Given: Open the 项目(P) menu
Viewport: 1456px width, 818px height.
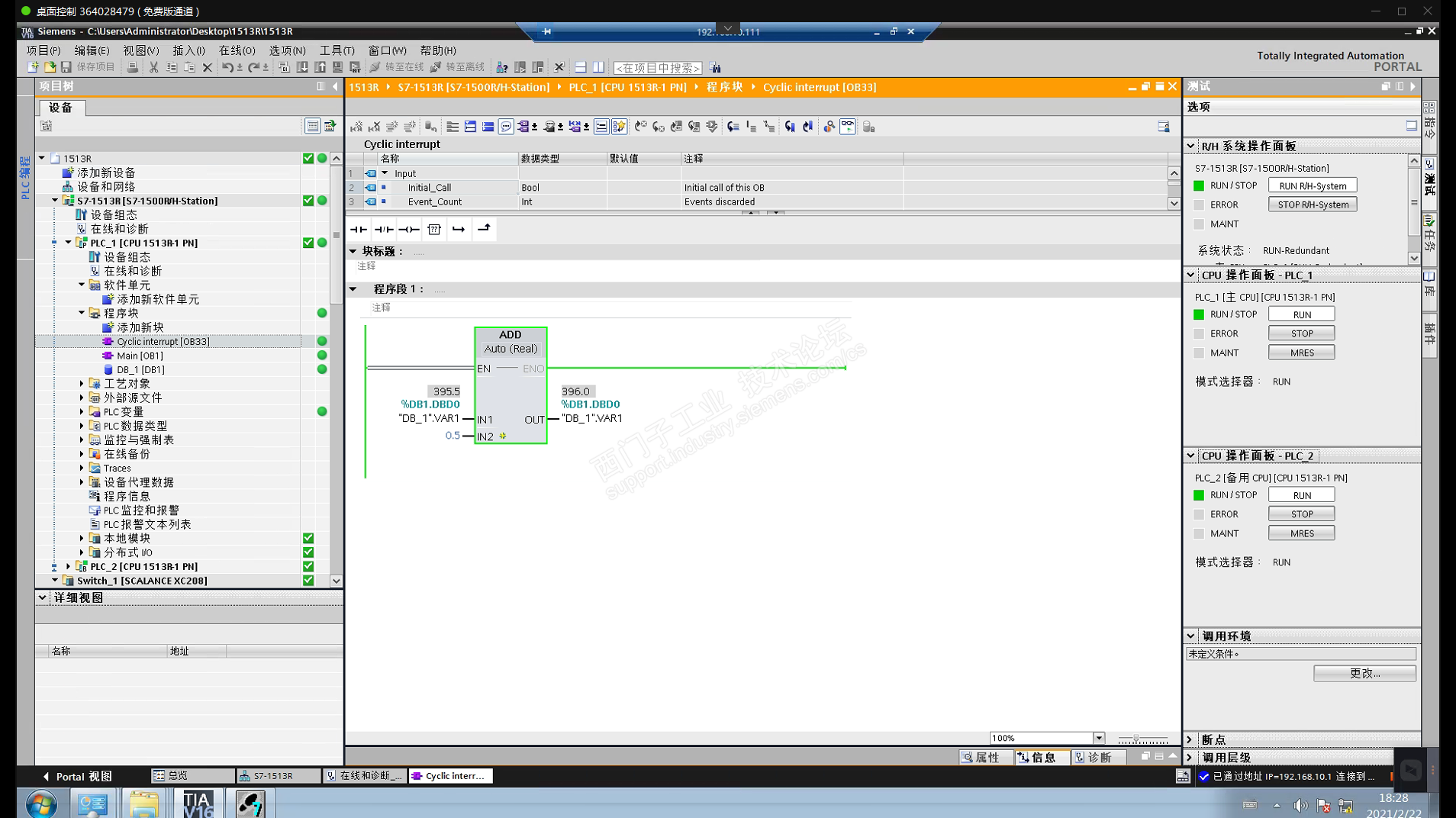Looking at the screenshot, I should 43,50.
